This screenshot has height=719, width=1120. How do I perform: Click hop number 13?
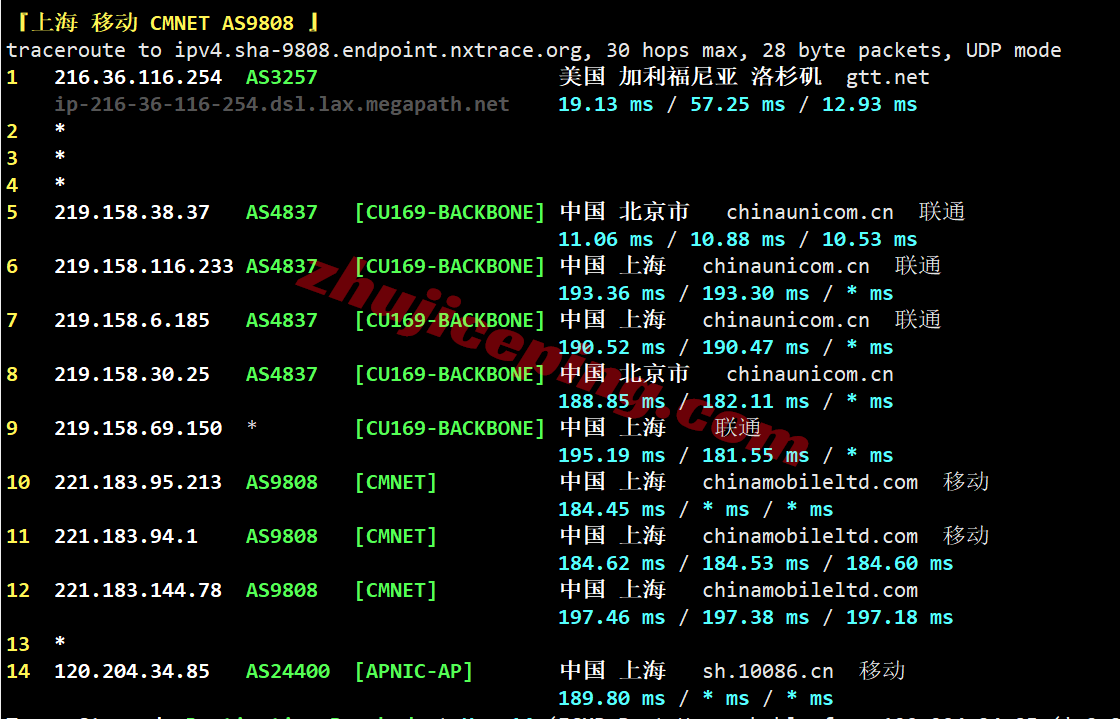click(x=19, y=645)
